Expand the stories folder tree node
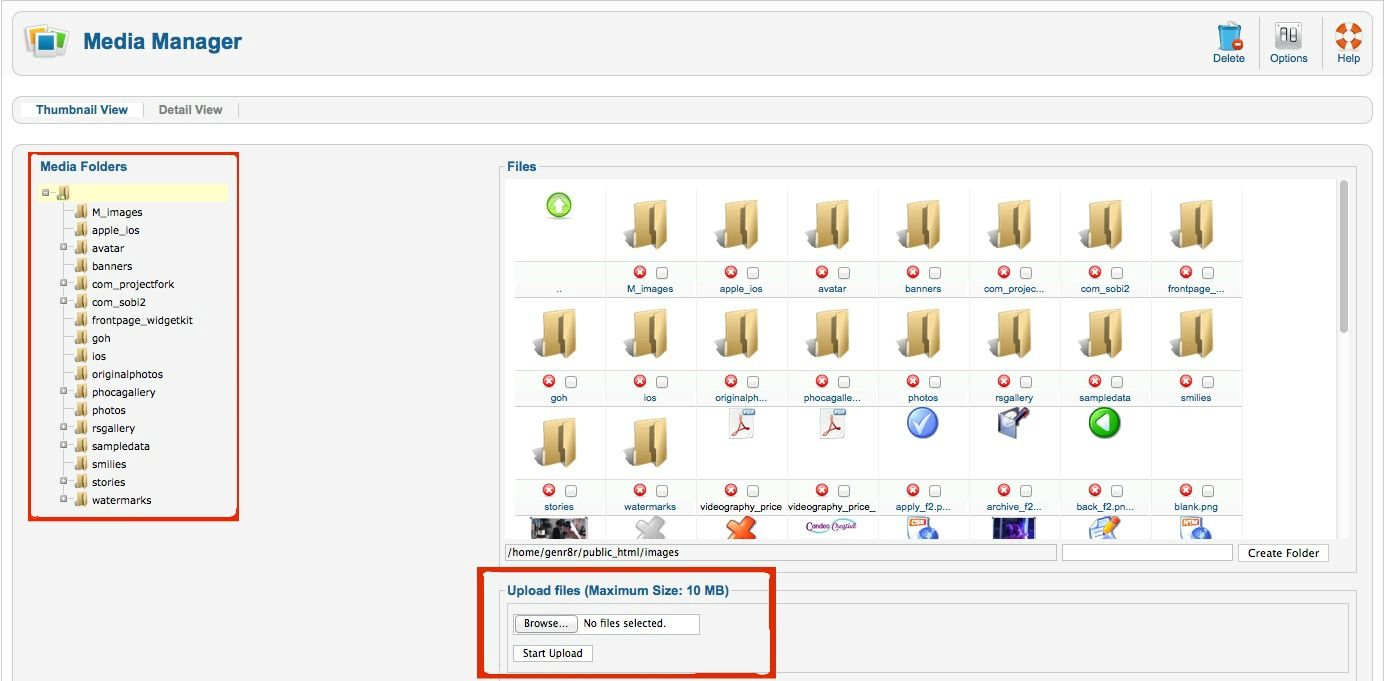The width and height of the screenshot is (1385, 681). point(63,481)
